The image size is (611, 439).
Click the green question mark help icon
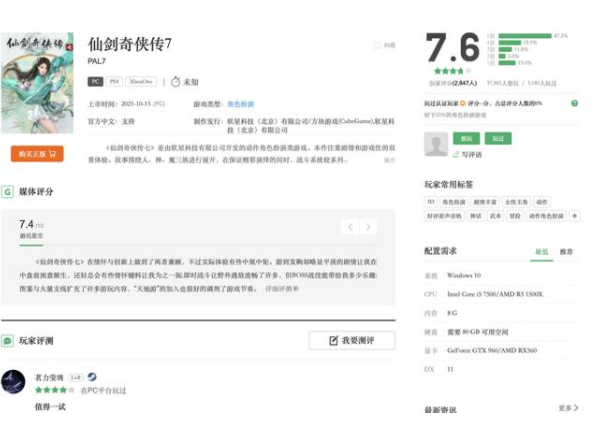574,103
